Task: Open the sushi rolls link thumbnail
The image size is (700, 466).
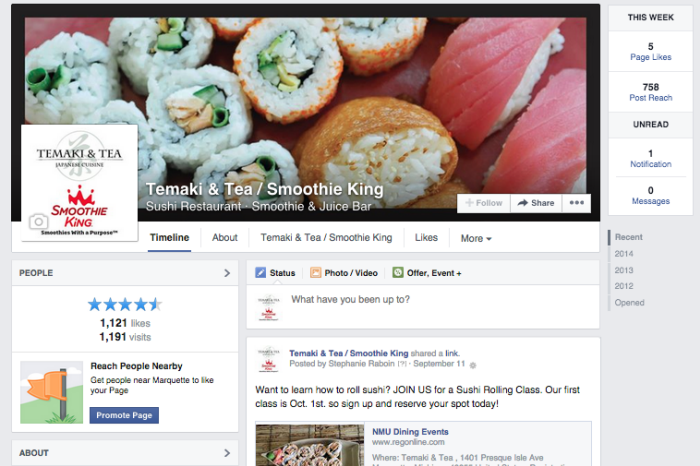Action: pos(310,445)
